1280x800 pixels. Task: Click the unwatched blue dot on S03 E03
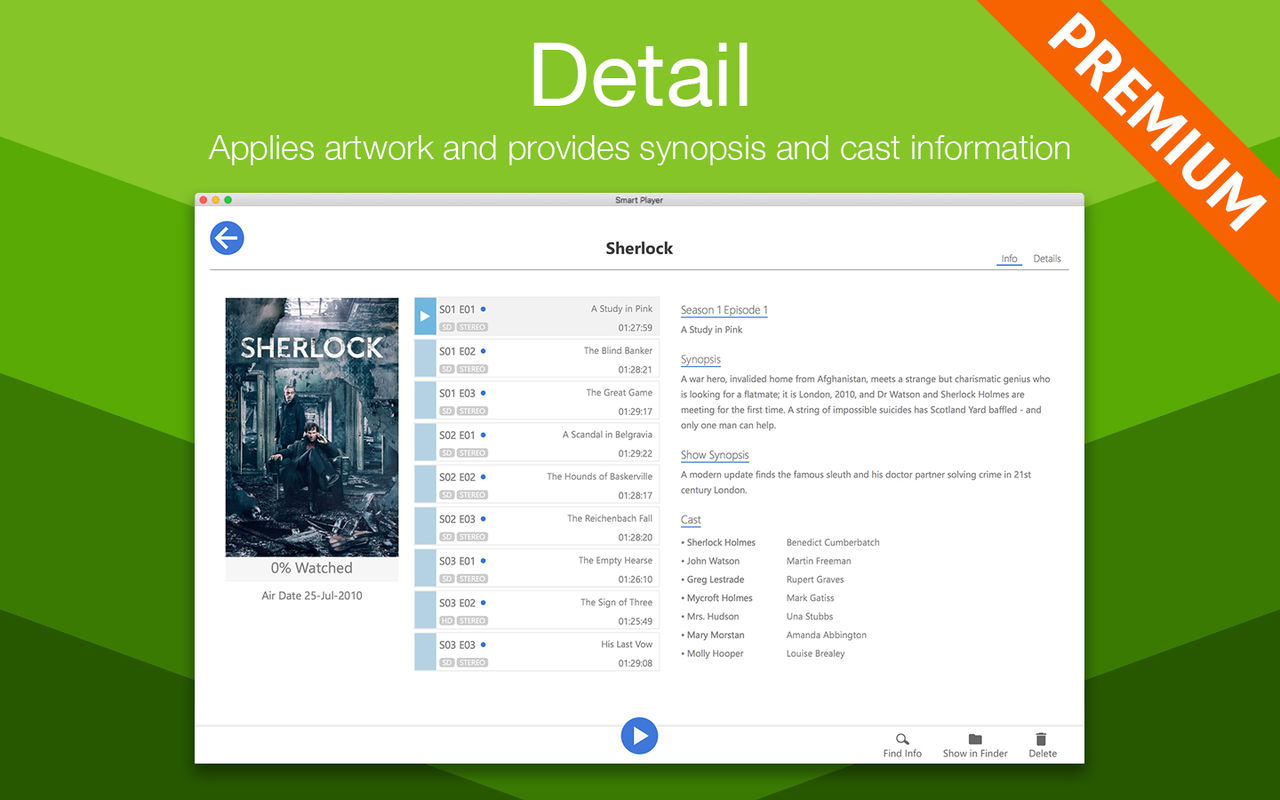pos(483,645)
